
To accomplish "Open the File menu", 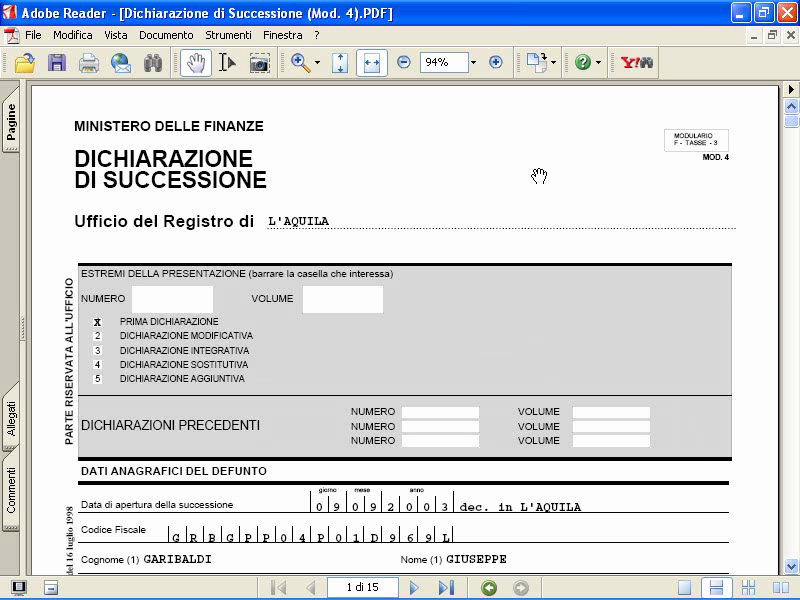I will (33, 35).
